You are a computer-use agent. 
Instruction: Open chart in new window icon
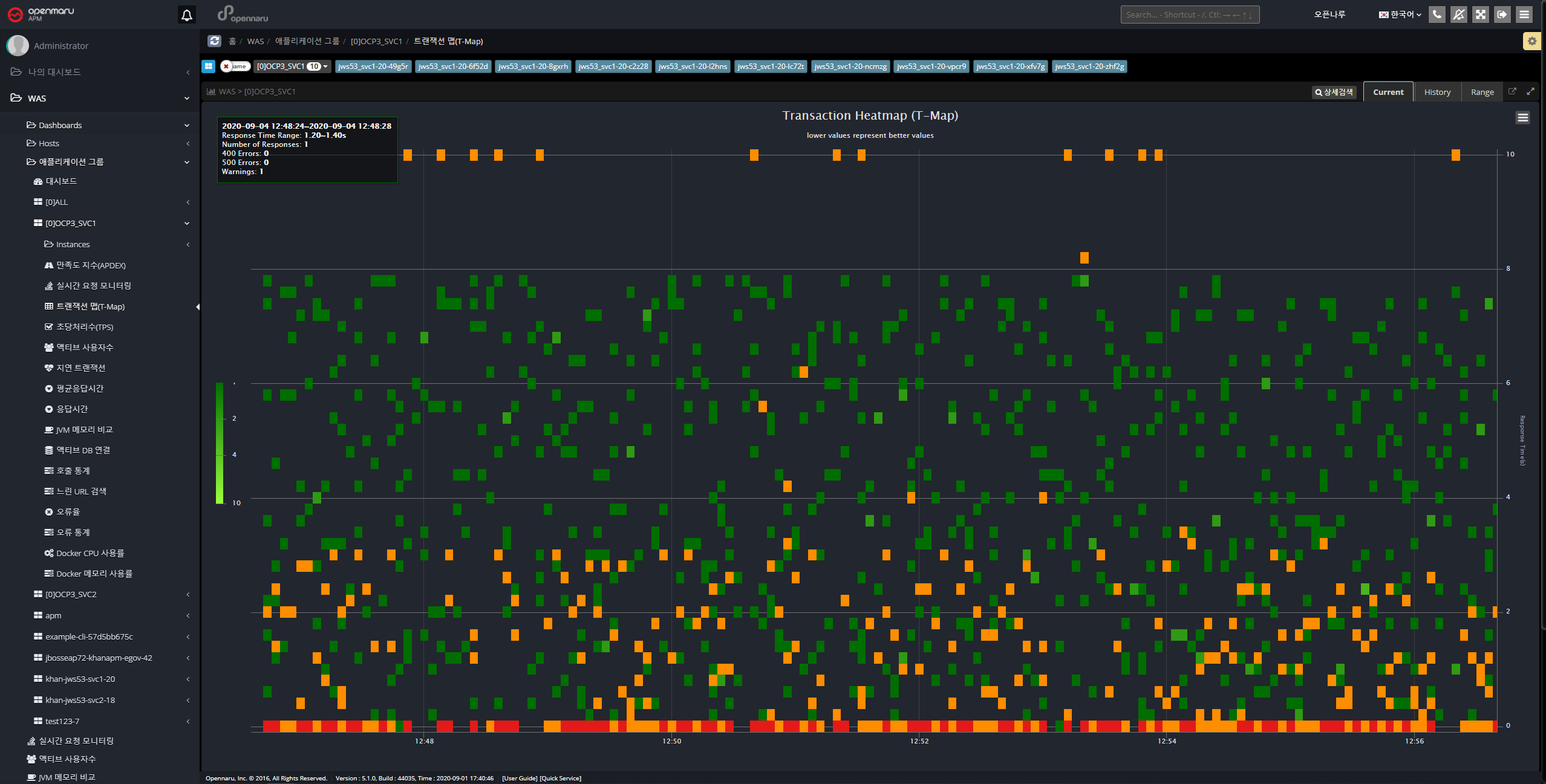[x=1512, y=92]
